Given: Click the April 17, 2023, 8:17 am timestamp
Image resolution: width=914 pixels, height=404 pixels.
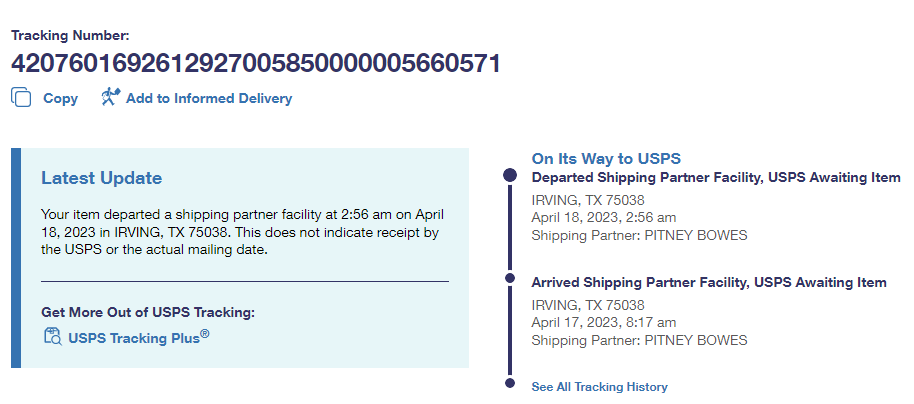Looking at the screenshot, I should 603,322.
